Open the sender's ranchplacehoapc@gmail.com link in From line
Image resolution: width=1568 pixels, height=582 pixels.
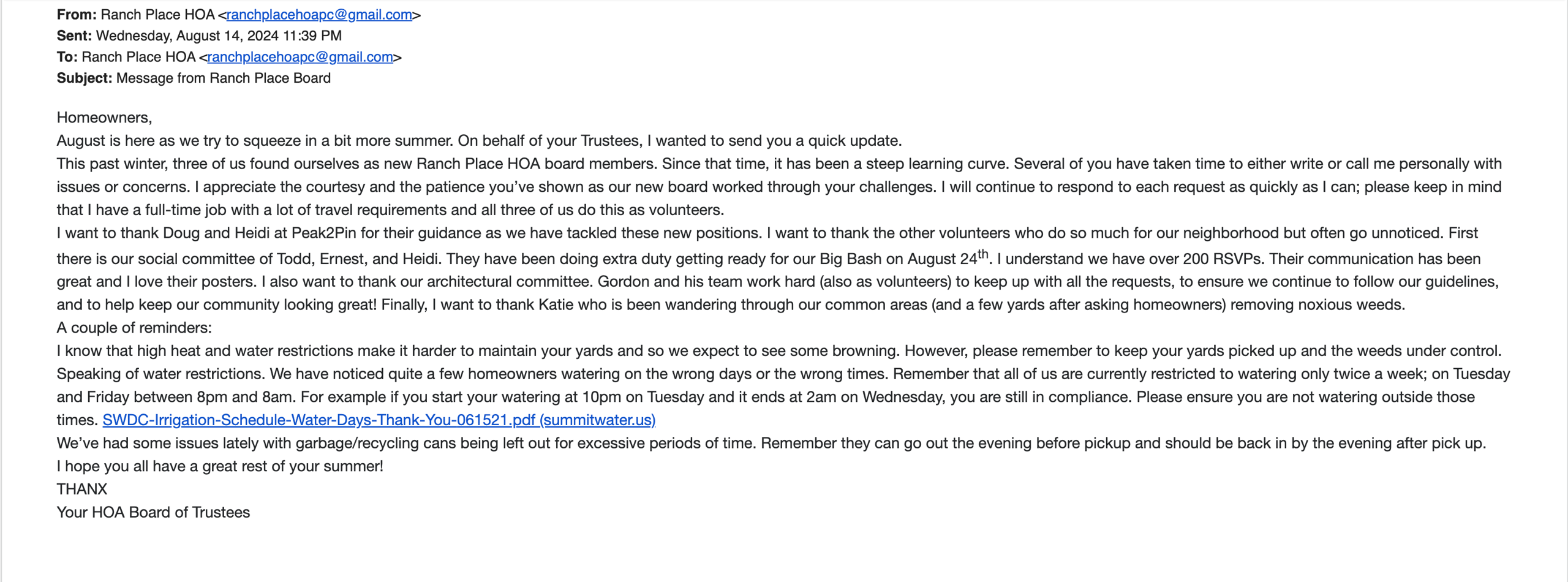318,15
